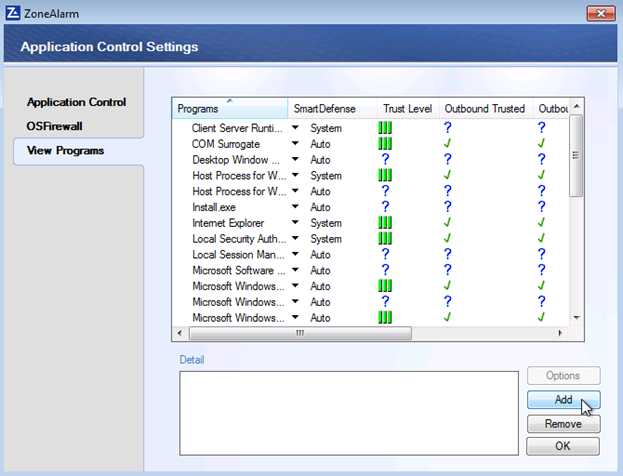The width and height of the screenshot is (623, 476).
Task: Click the Remove button
Action: (x=563, y=424)
